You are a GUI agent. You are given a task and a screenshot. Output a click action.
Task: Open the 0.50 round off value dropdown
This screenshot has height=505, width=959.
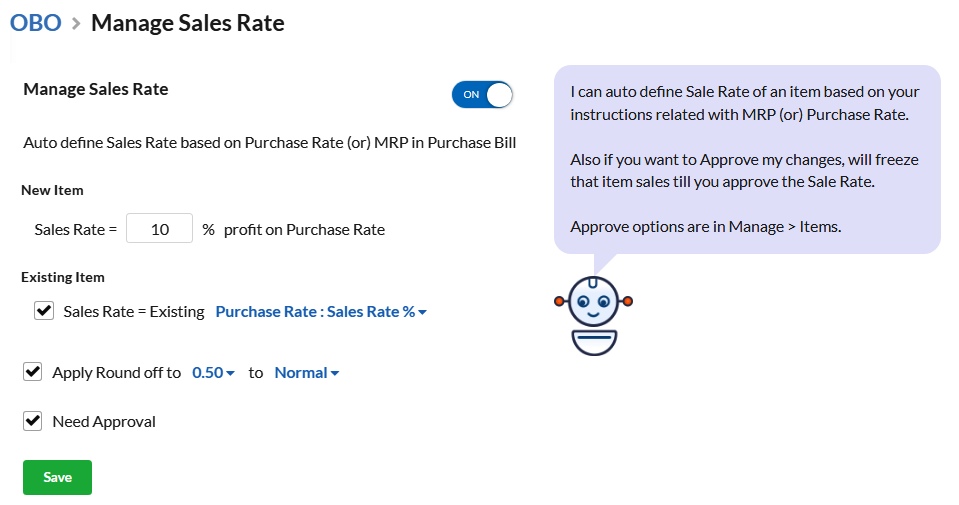point(213,373)
